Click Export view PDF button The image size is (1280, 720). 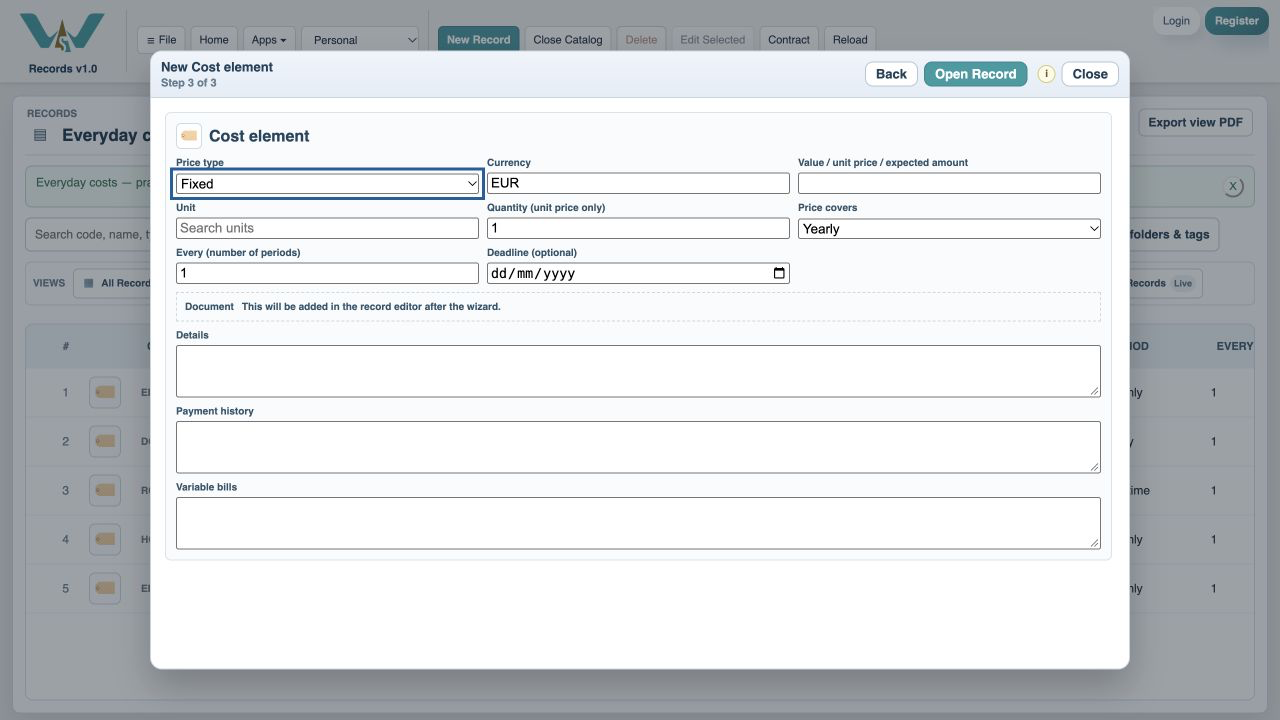[x=1195, y=122]
